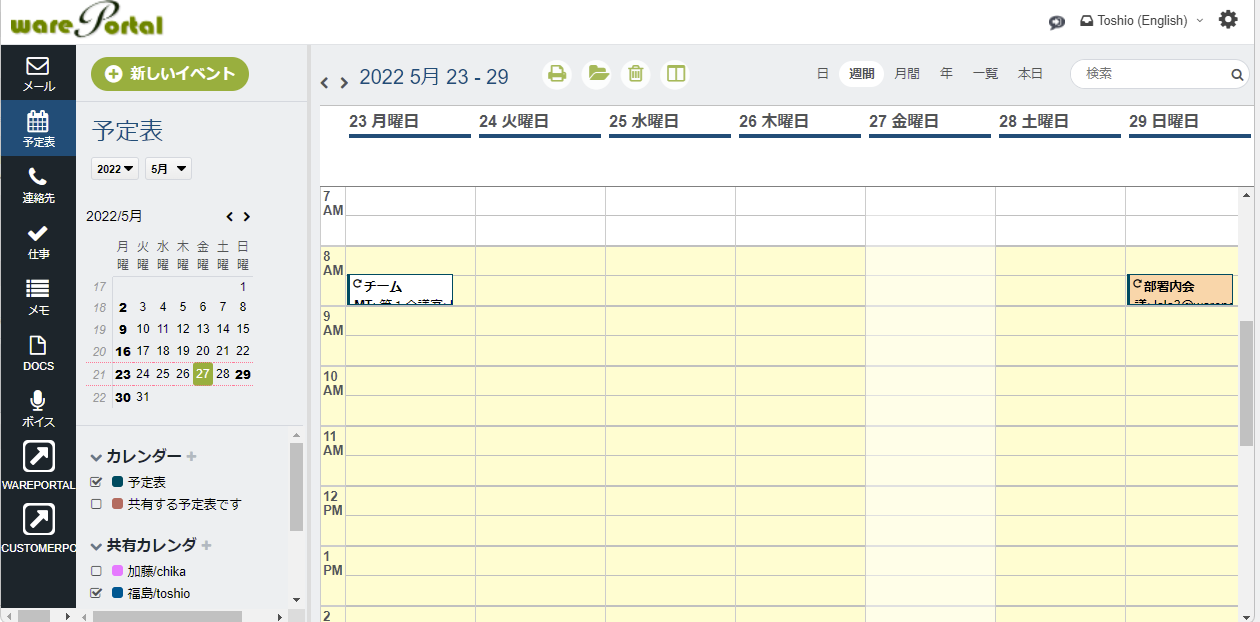The width and height of the screenshot is (1260, 622).
Task: Switch to 月間 month view
Action: [x=906, y=74]
